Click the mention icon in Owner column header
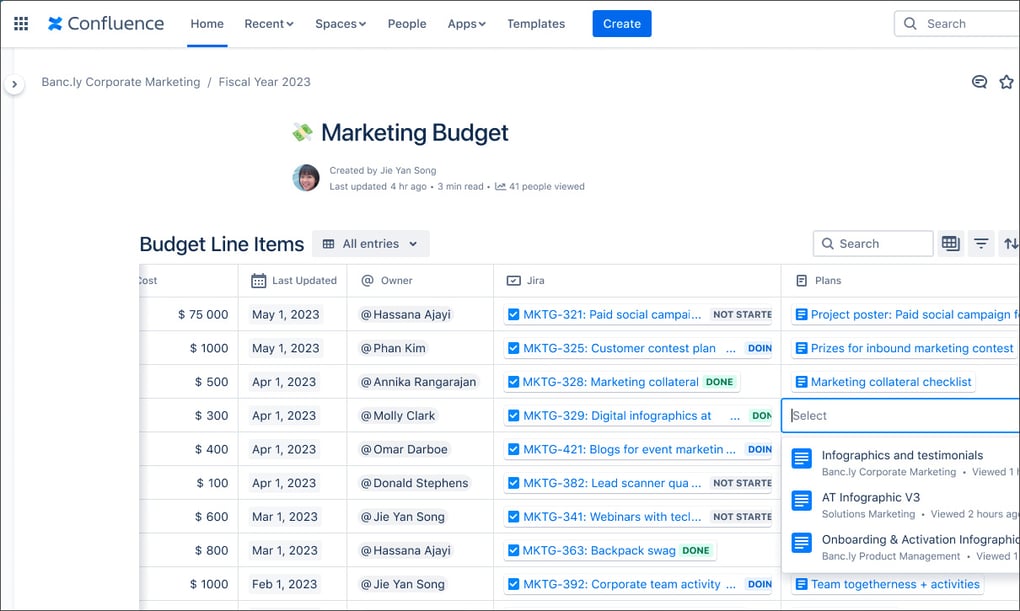 [x=368, y=280]
